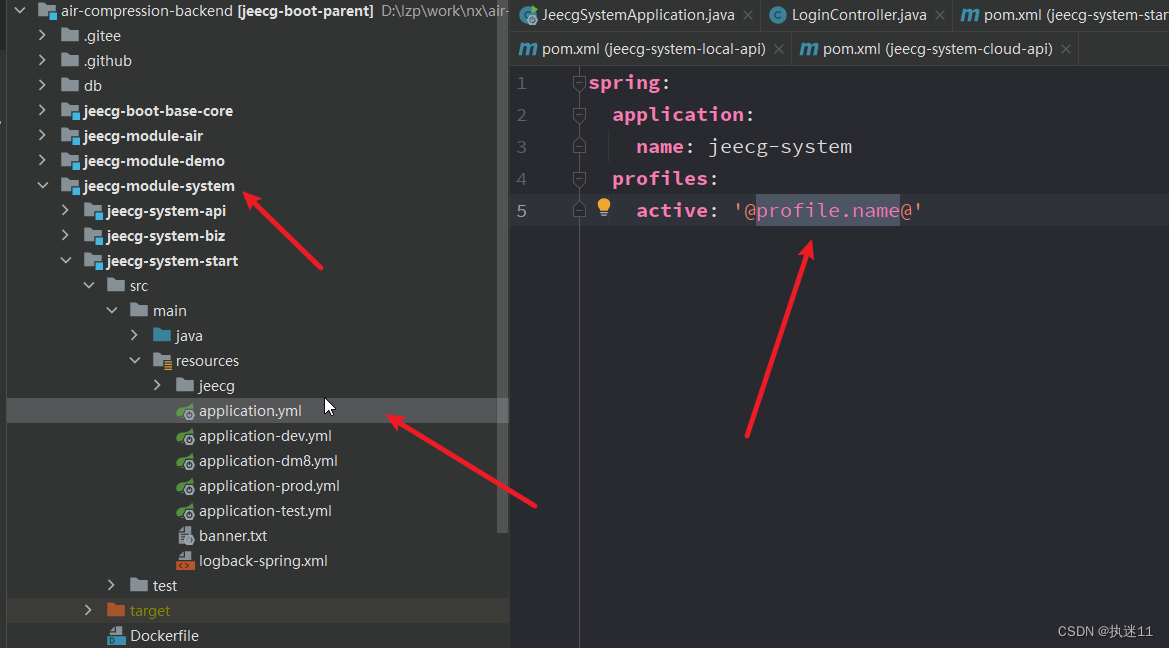Screen dimensions: 1169x648
Task: Expand the jeecg-module-demo module
Action: [x=42, y=160]
